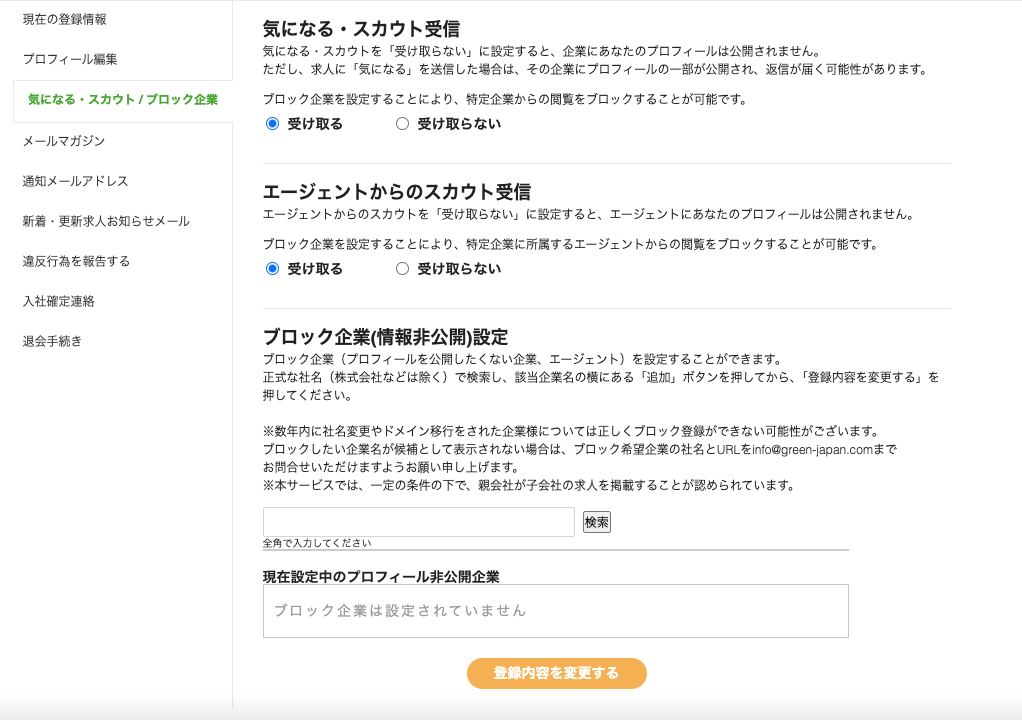
Task: Select 受け取る for 気になる・スカウト受信
Action: (x=273, y=124)
